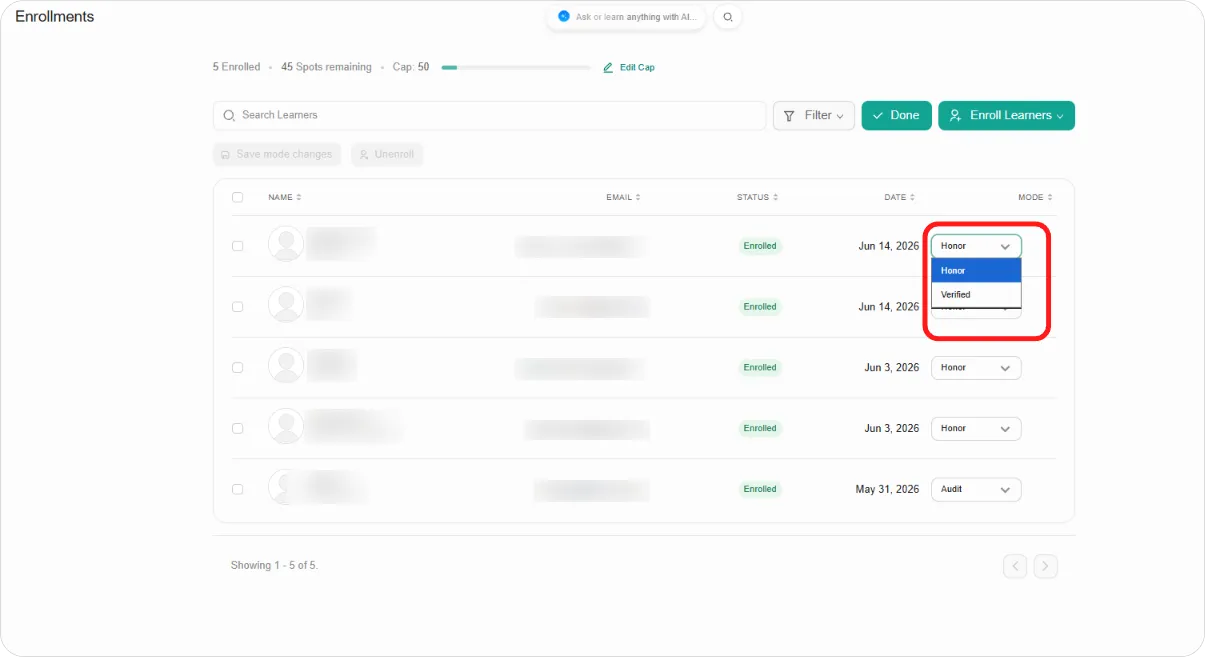Click the sort arrows next to NAME
Screen dimensions: 1205x657
pos(299,198)
